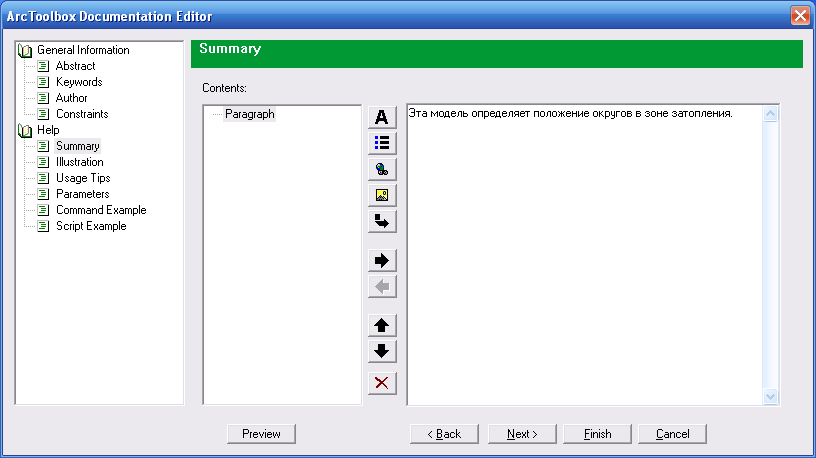Viewport: 816px width, 458px height.
Task: Open the Script Example section
Action: pos(91,226)
